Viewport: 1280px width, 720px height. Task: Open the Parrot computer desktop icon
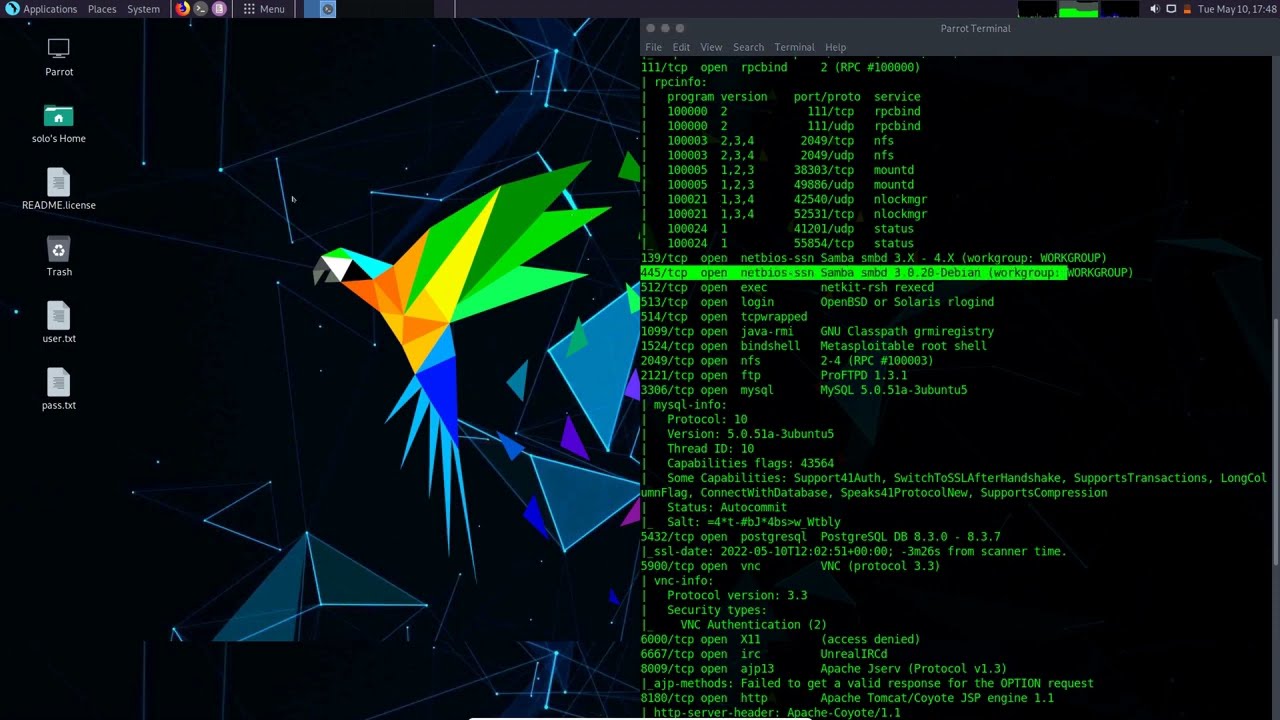point(58,48)
